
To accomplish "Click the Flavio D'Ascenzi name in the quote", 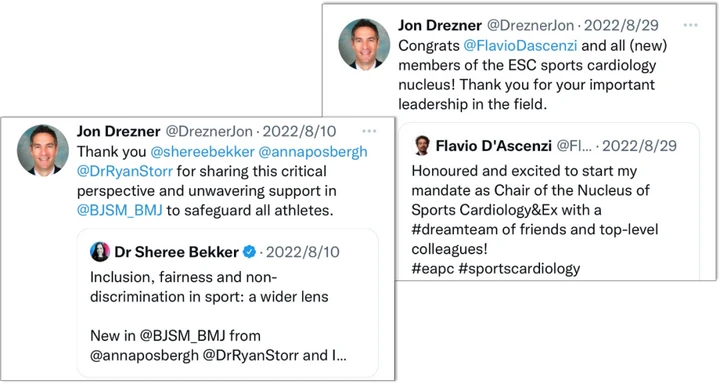I will click(x=494, y=146).
